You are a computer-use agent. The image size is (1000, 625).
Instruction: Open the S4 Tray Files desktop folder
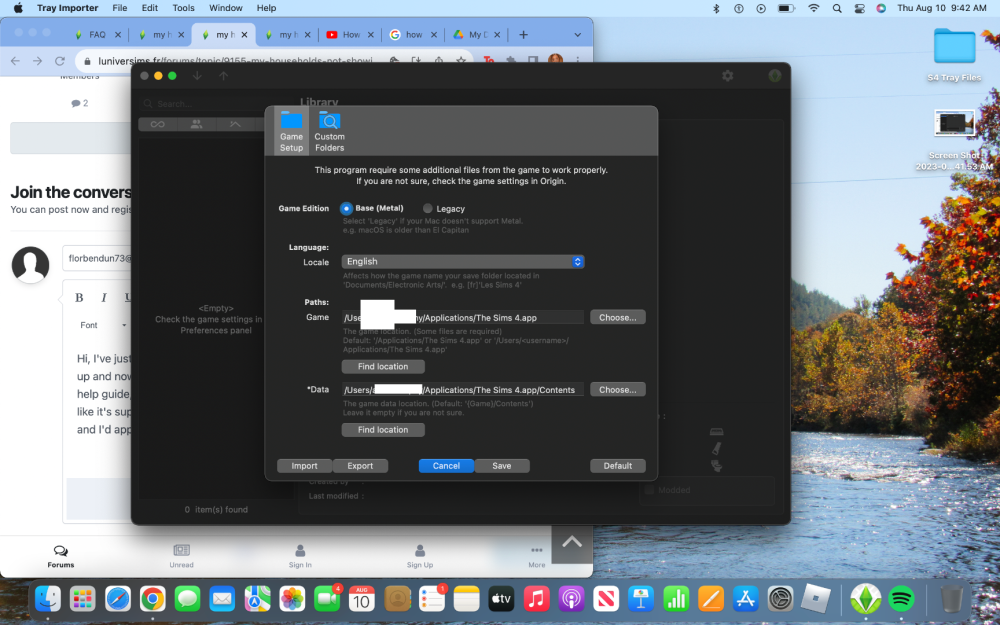(954, 55)
